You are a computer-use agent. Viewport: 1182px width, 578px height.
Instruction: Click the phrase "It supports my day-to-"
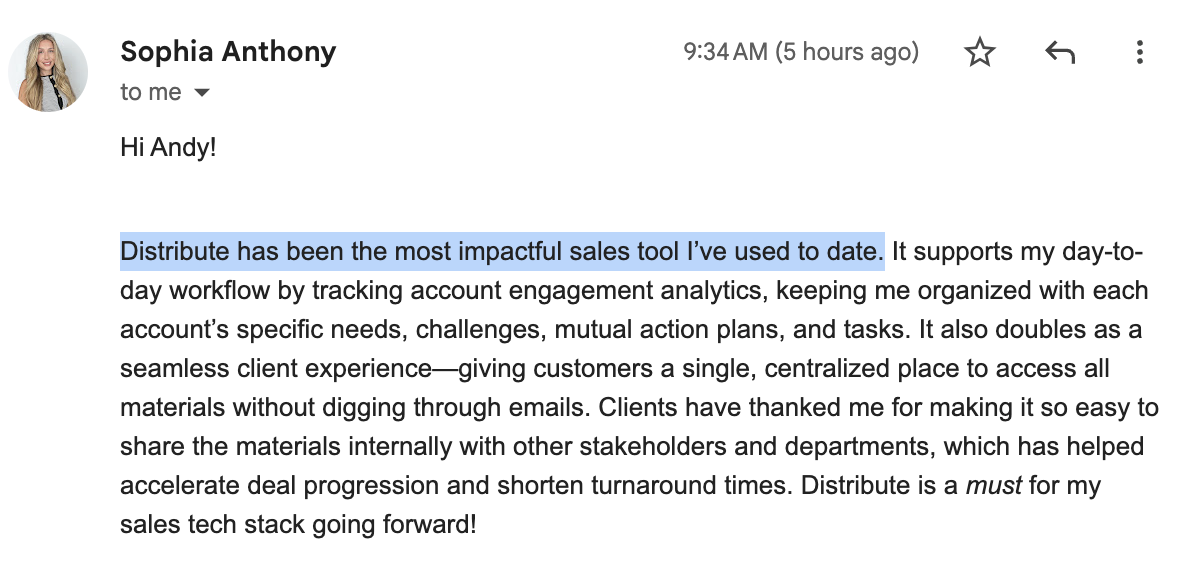(x=1016, y=252)
